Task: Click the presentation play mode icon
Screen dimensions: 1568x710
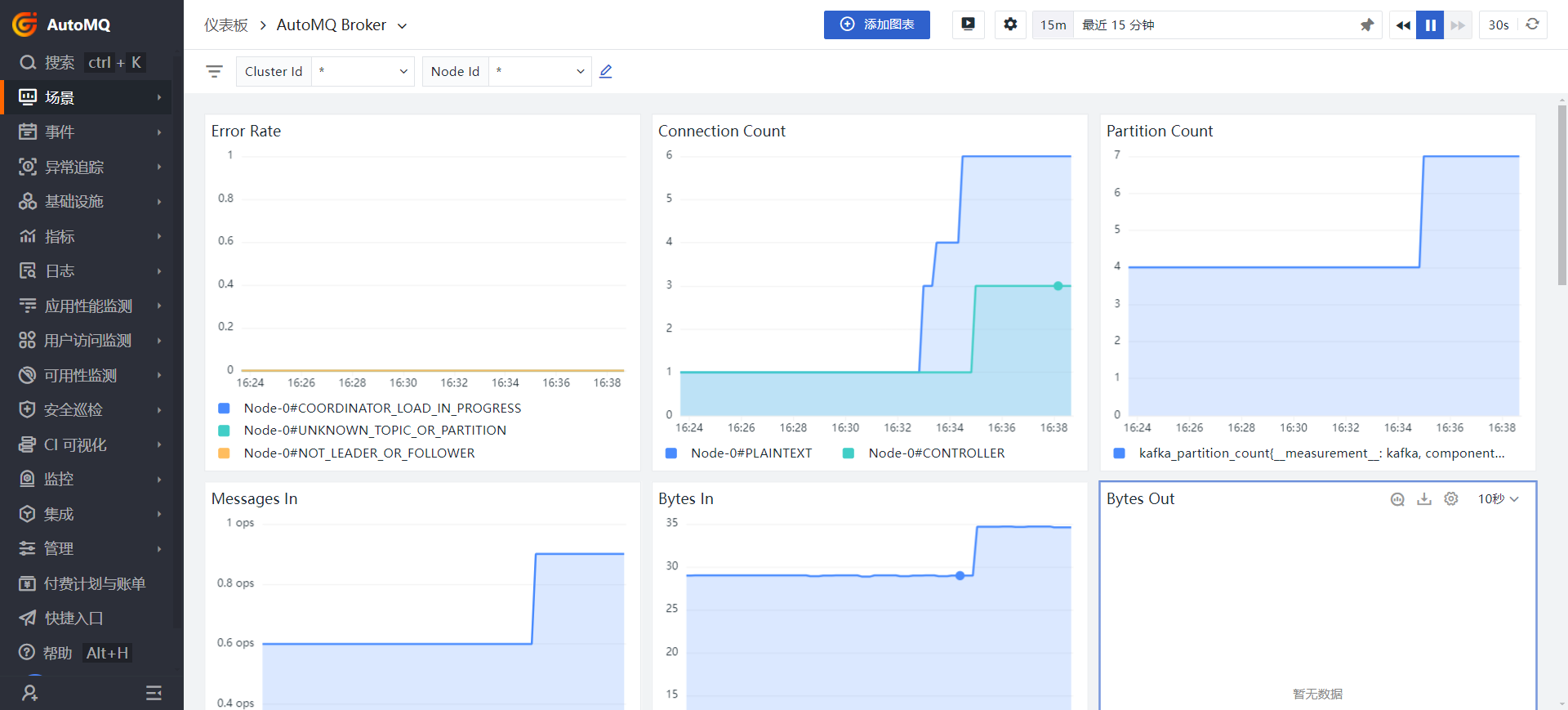Action: tap(968, 25)
